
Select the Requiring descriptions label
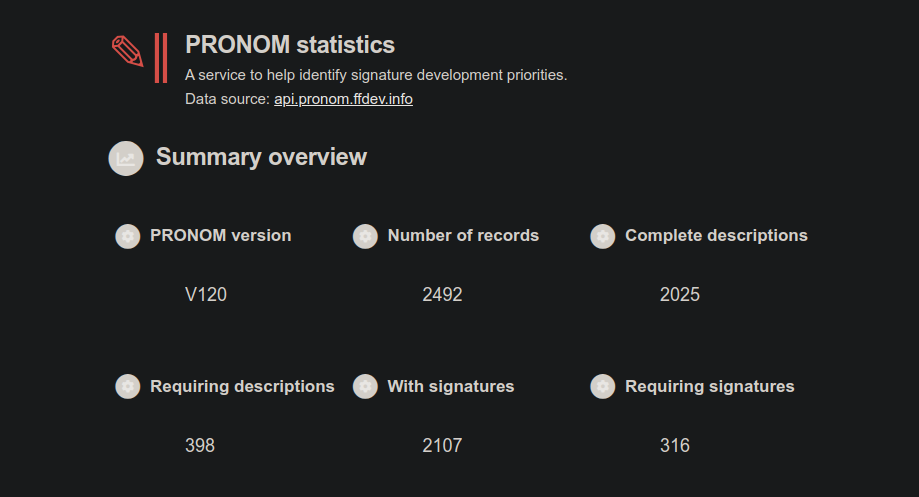click(242, 387)
